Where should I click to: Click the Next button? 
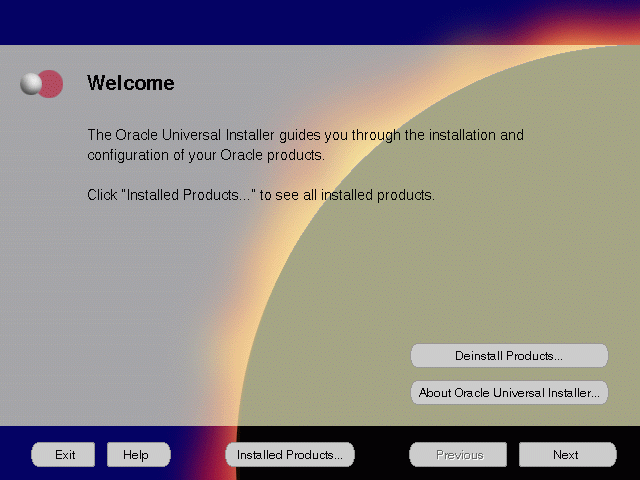567,454
